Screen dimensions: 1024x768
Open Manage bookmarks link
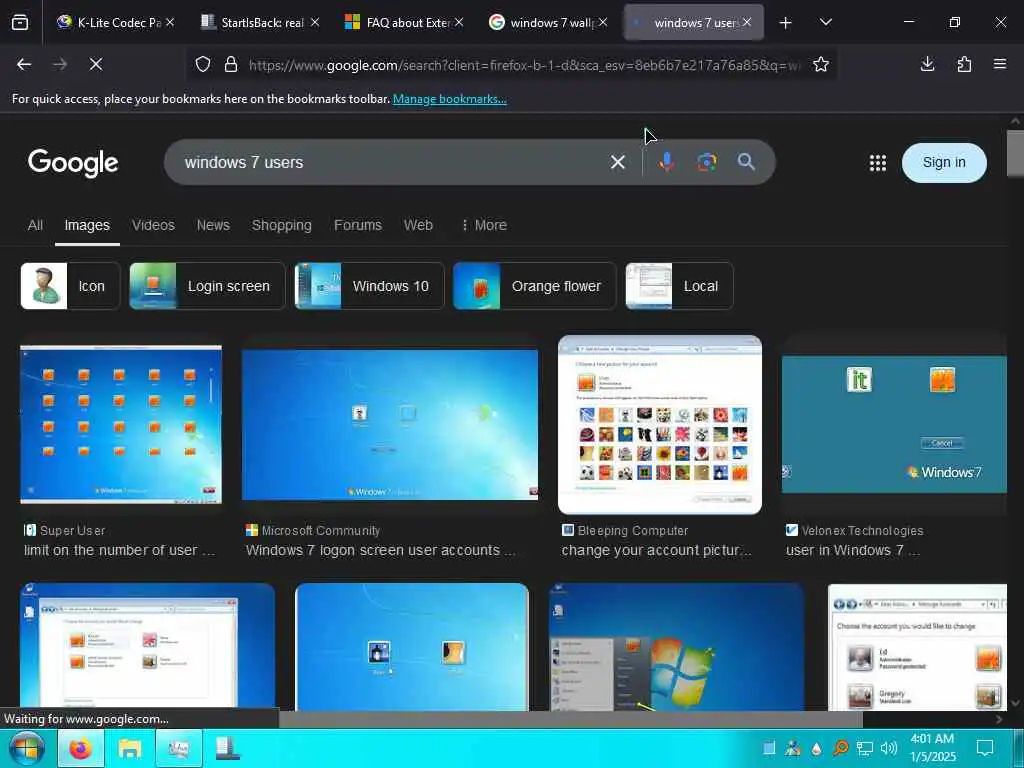(x=449, y=99)
